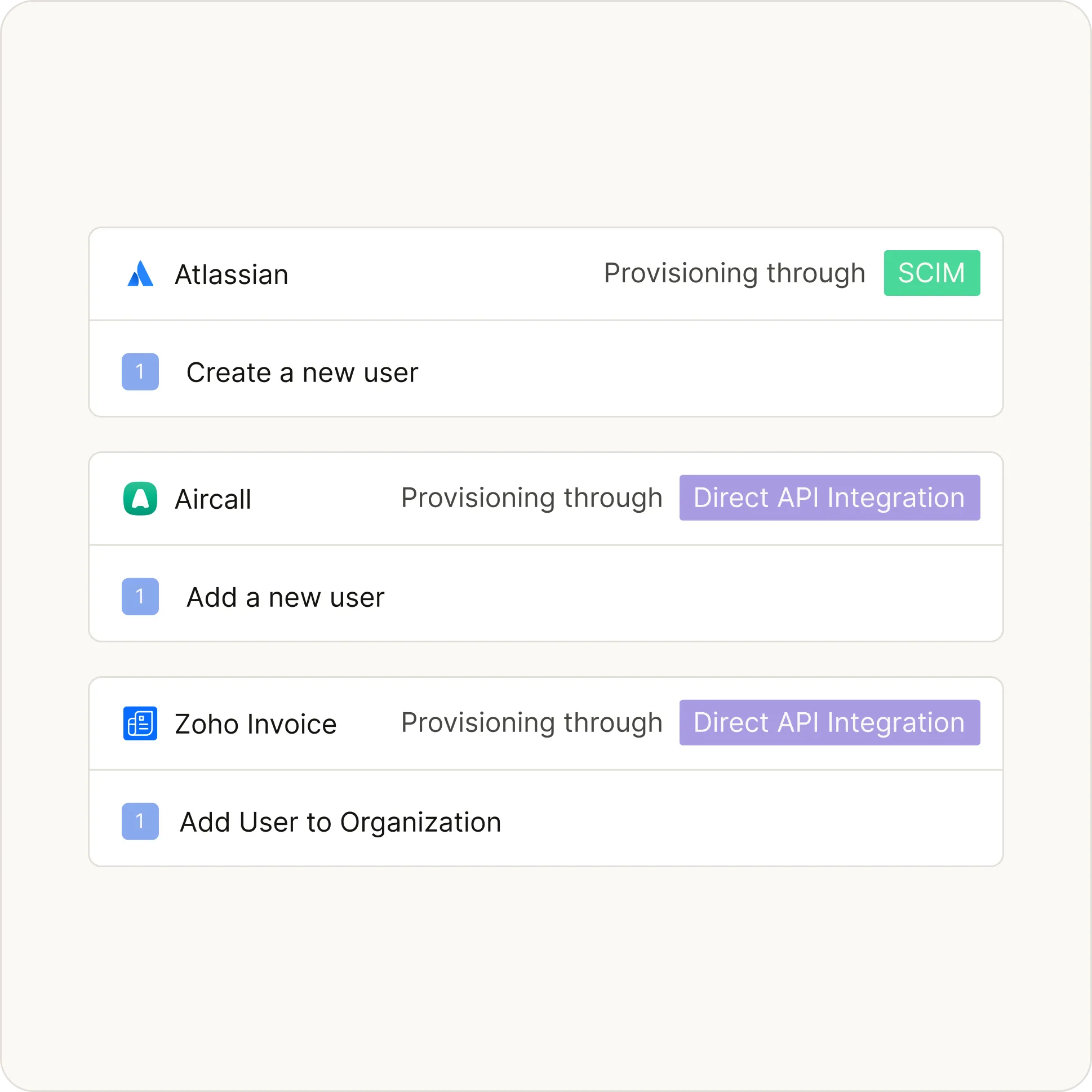Click Provisioning through text in Atlassian card
1092x1092 pixels.
coord(735,274)
